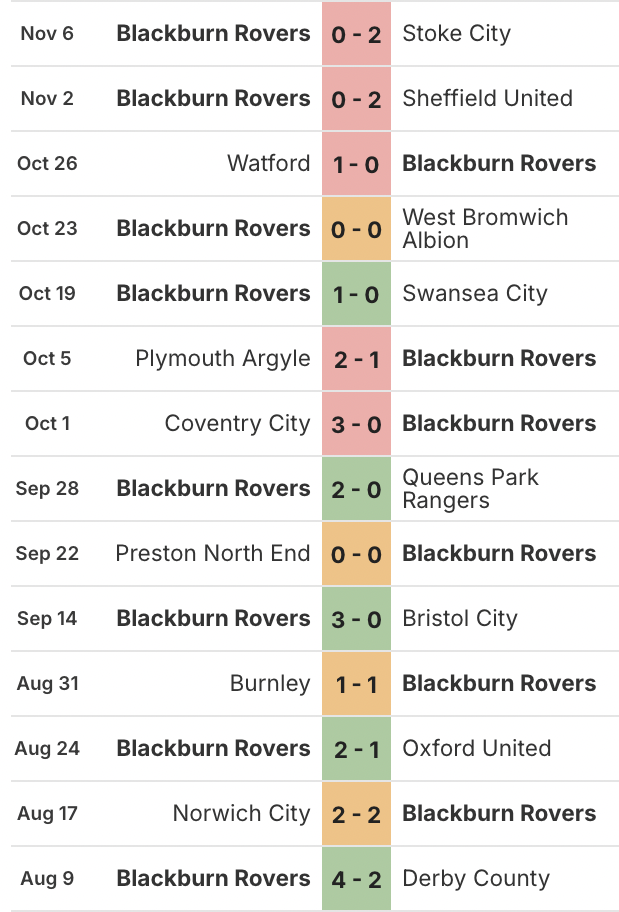
Task: Open the 4 - 2 Derby County match score
Action: [356, 879]
